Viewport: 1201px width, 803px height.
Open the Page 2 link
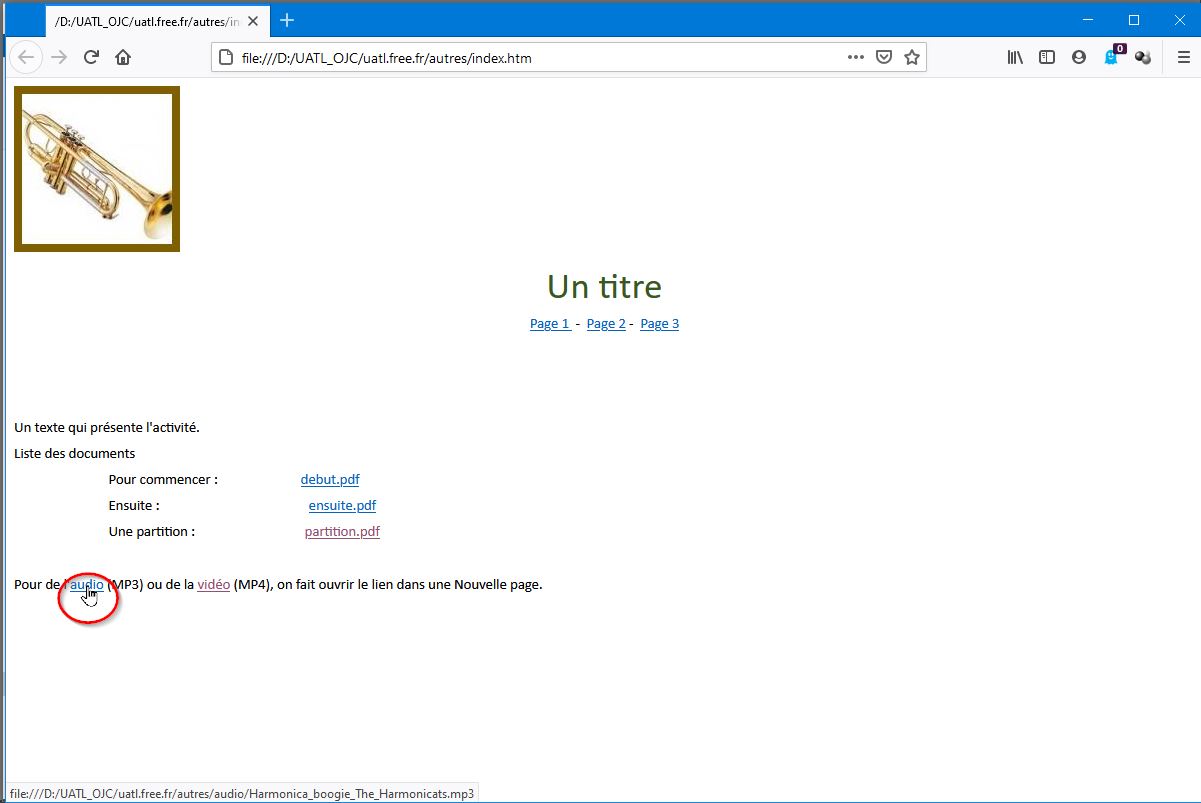point(606,324)
